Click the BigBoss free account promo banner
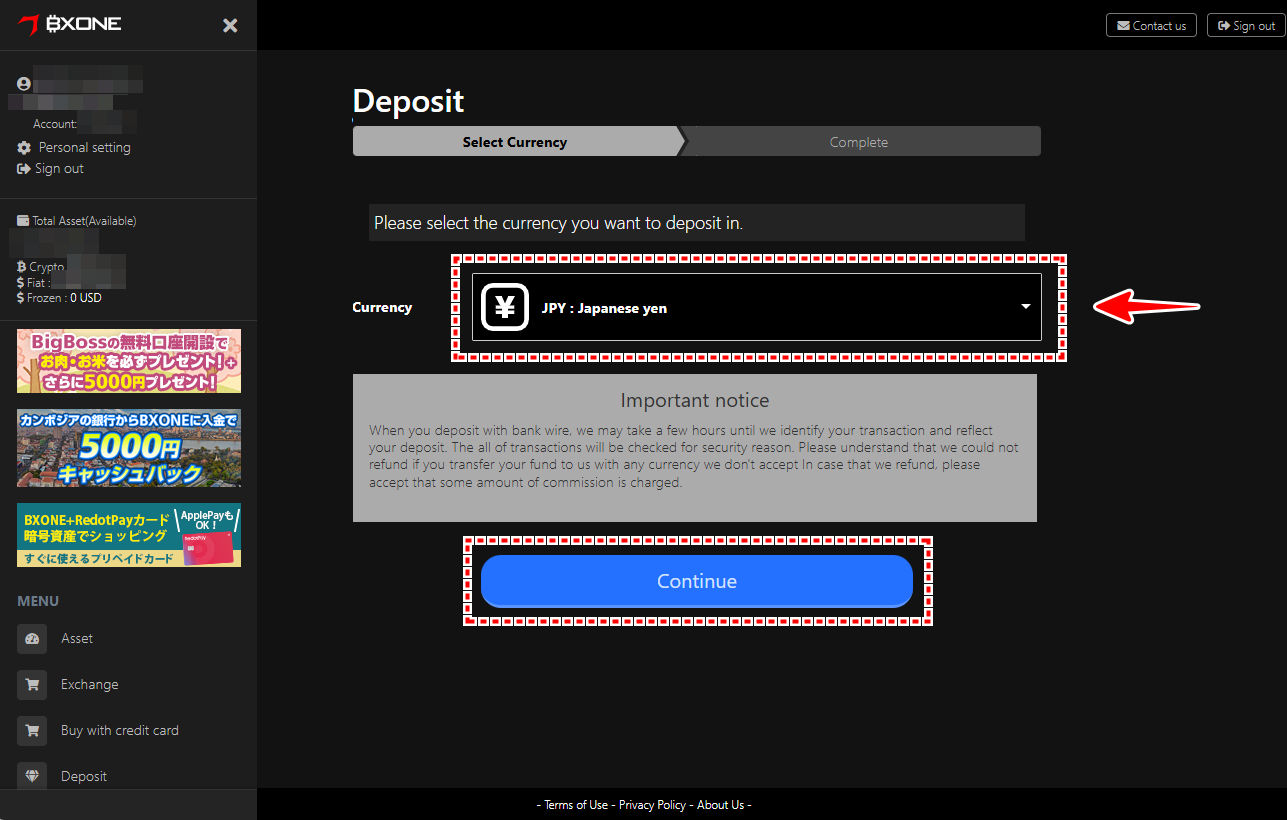 129,361
